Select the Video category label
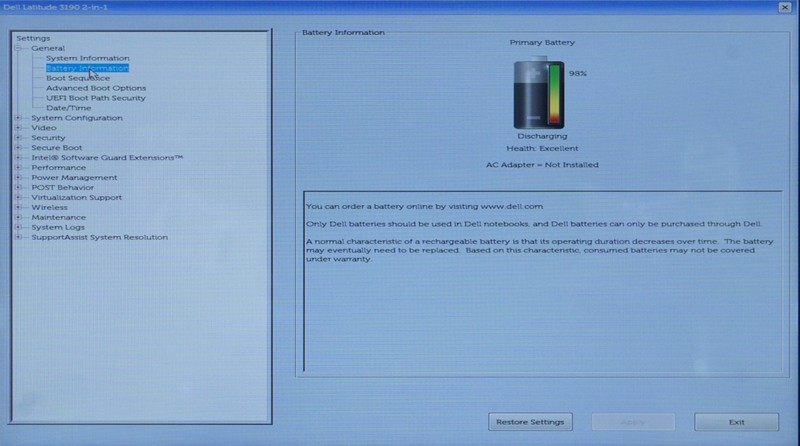This screenshot has height=446, width=800. click(44, 128)
